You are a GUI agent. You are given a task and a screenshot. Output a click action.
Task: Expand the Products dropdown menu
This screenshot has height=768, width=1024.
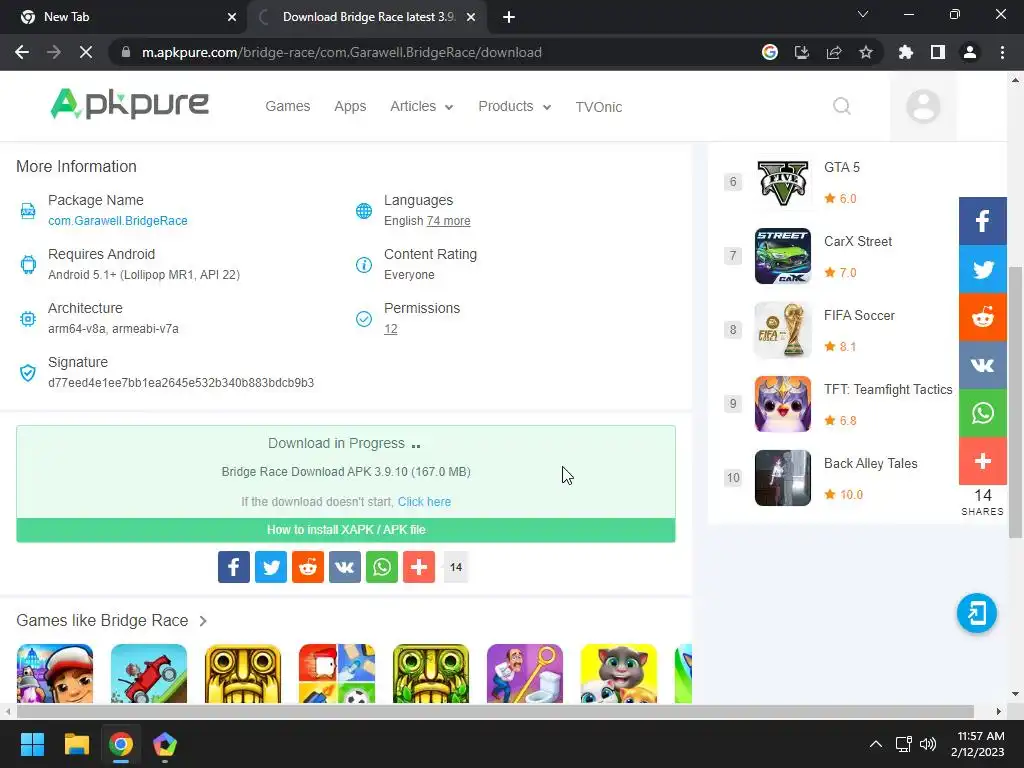(x=515, y=106)
